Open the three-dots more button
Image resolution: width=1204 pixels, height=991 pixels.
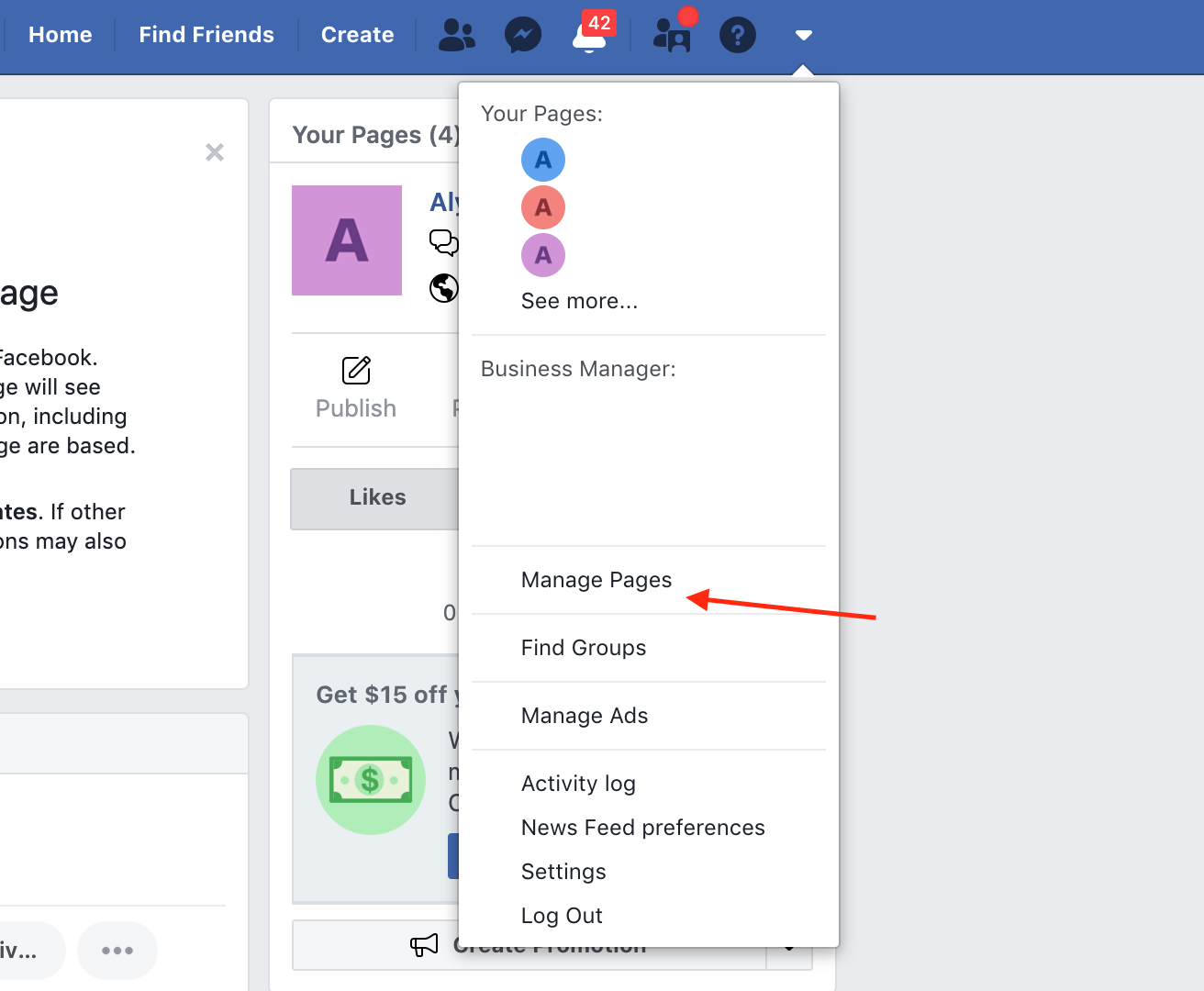(117, 951)
